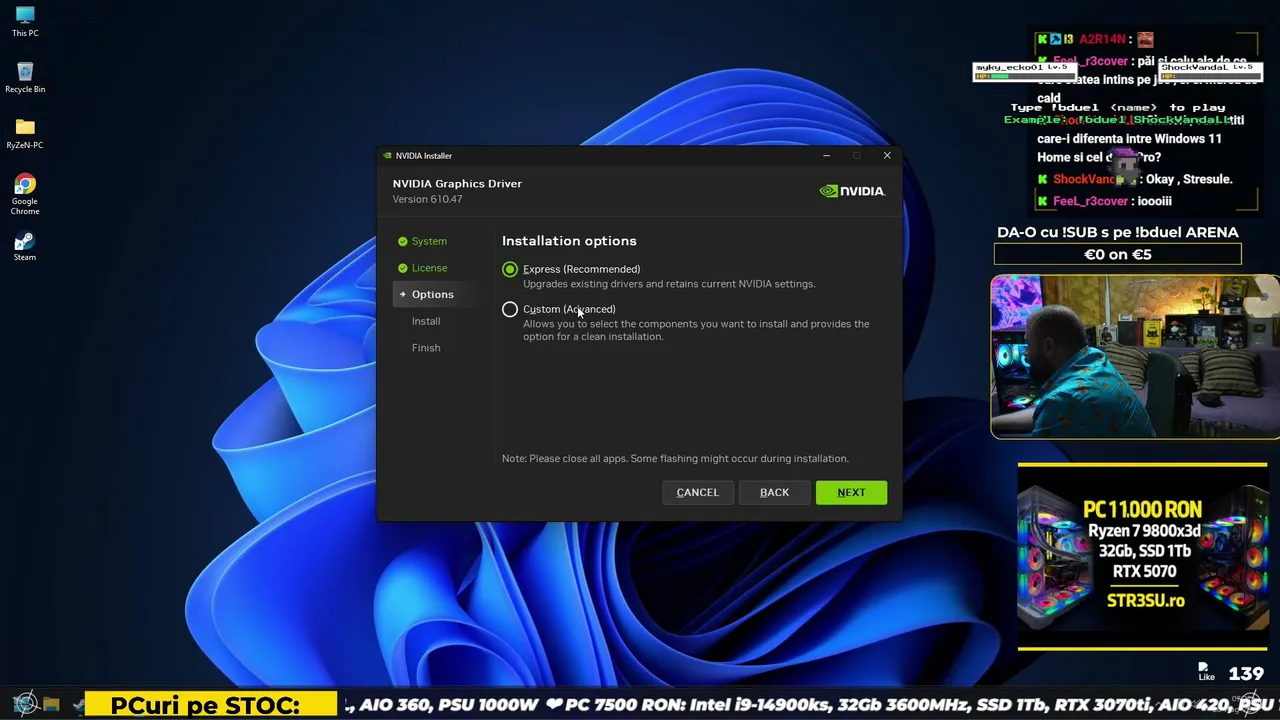Select the Steam desktop shortcut
The height and width of the screenshot is (720, 1280).
click(x=25, y=247)
